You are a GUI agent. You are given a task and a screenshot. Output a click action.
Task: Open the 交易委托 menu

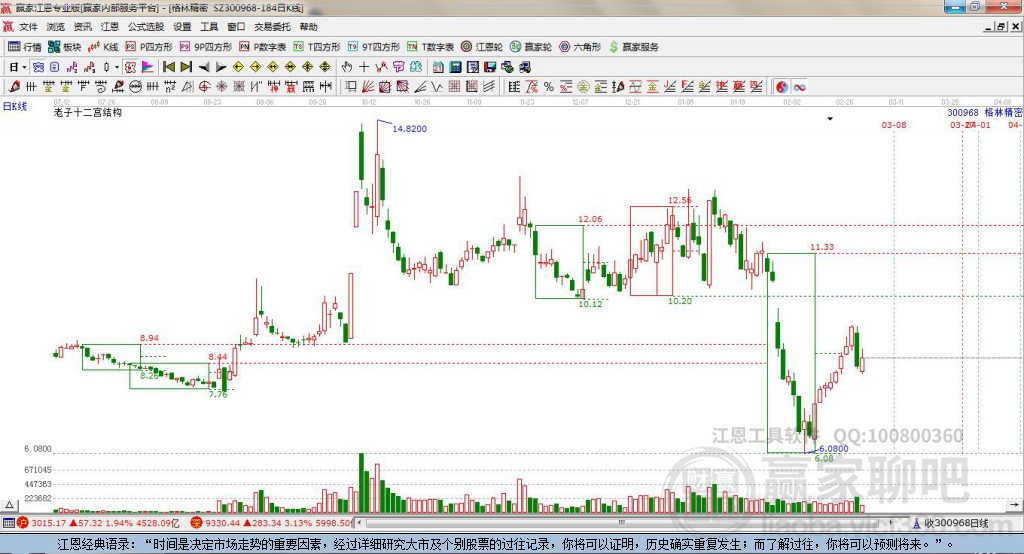click(x=272, y=27)
